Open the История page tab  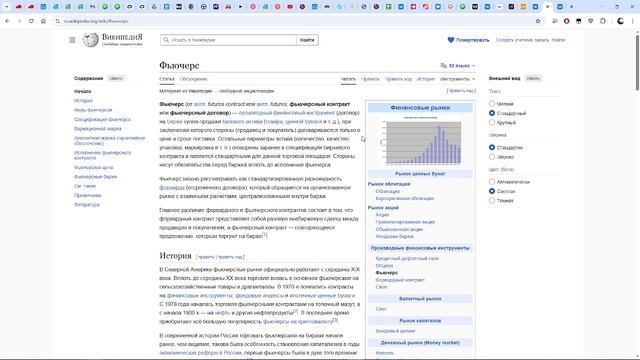pos(426,79)
